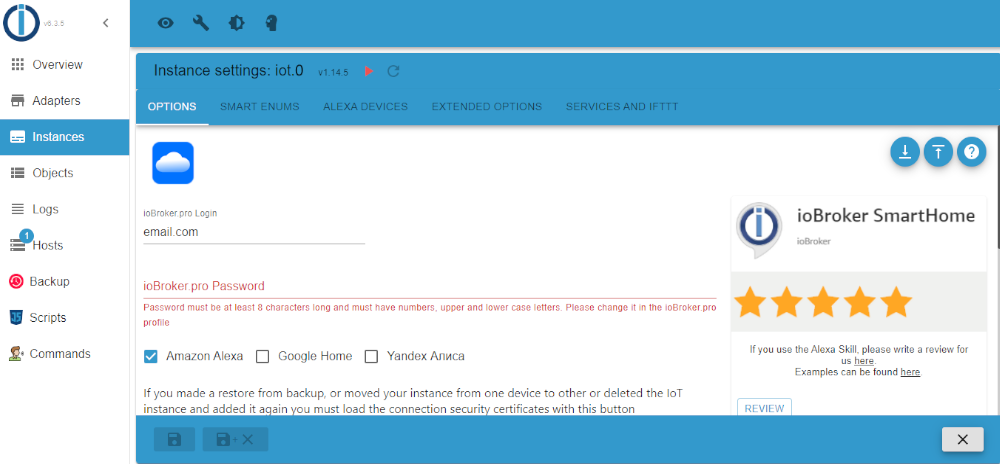Viewport: 1000px width, 464px height.
Task: Uncheck the Amazon Alexa checkbox
Action: [x=151, y=356]
